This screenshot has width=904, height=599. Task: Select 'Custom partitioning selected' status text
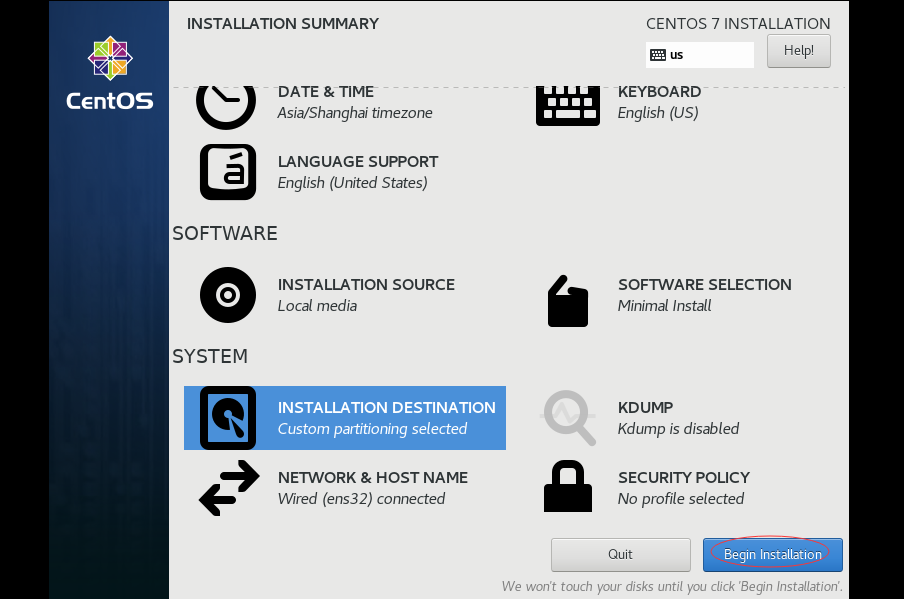pyautogui.click(x=372, y=429)
